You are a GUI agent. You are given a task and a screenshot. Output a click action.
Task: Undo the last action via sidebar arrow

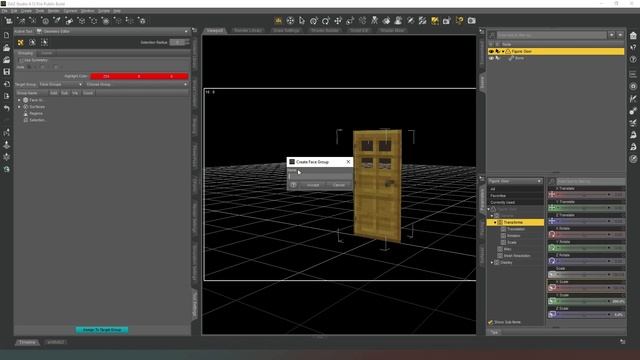tap(7, 108)
